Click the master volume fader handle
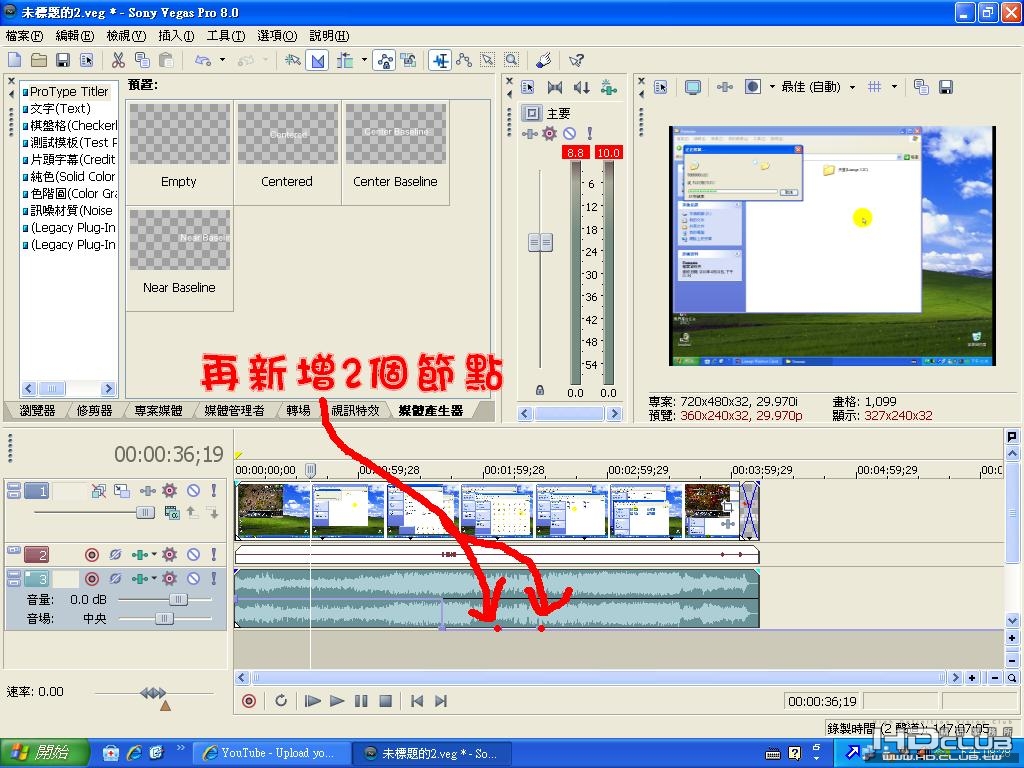The height and width of the screenshot is (768, 1024). [x=540, y=243]
